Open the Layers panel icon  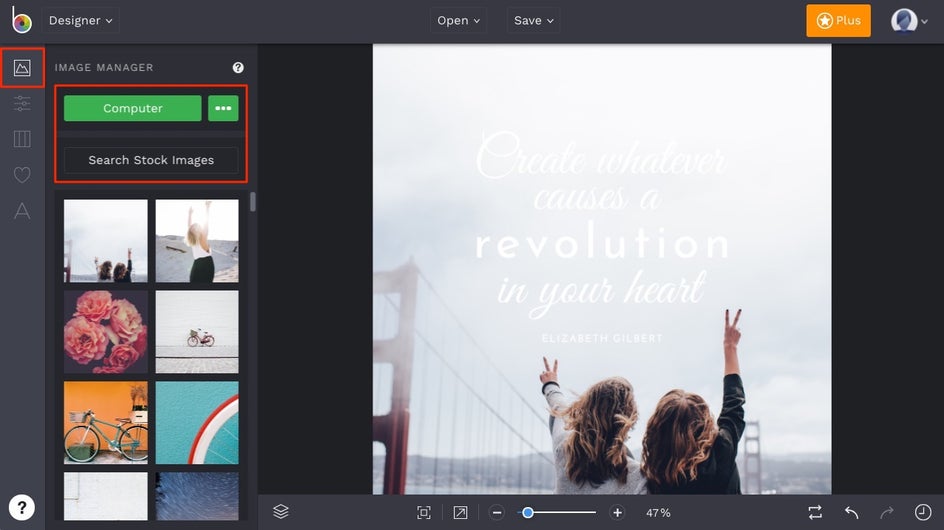281,512
